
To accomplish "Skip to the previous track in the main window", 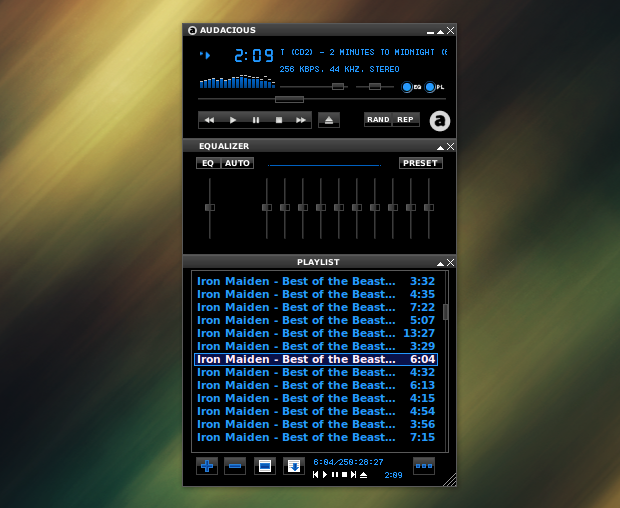I will (x=209, y=120).
